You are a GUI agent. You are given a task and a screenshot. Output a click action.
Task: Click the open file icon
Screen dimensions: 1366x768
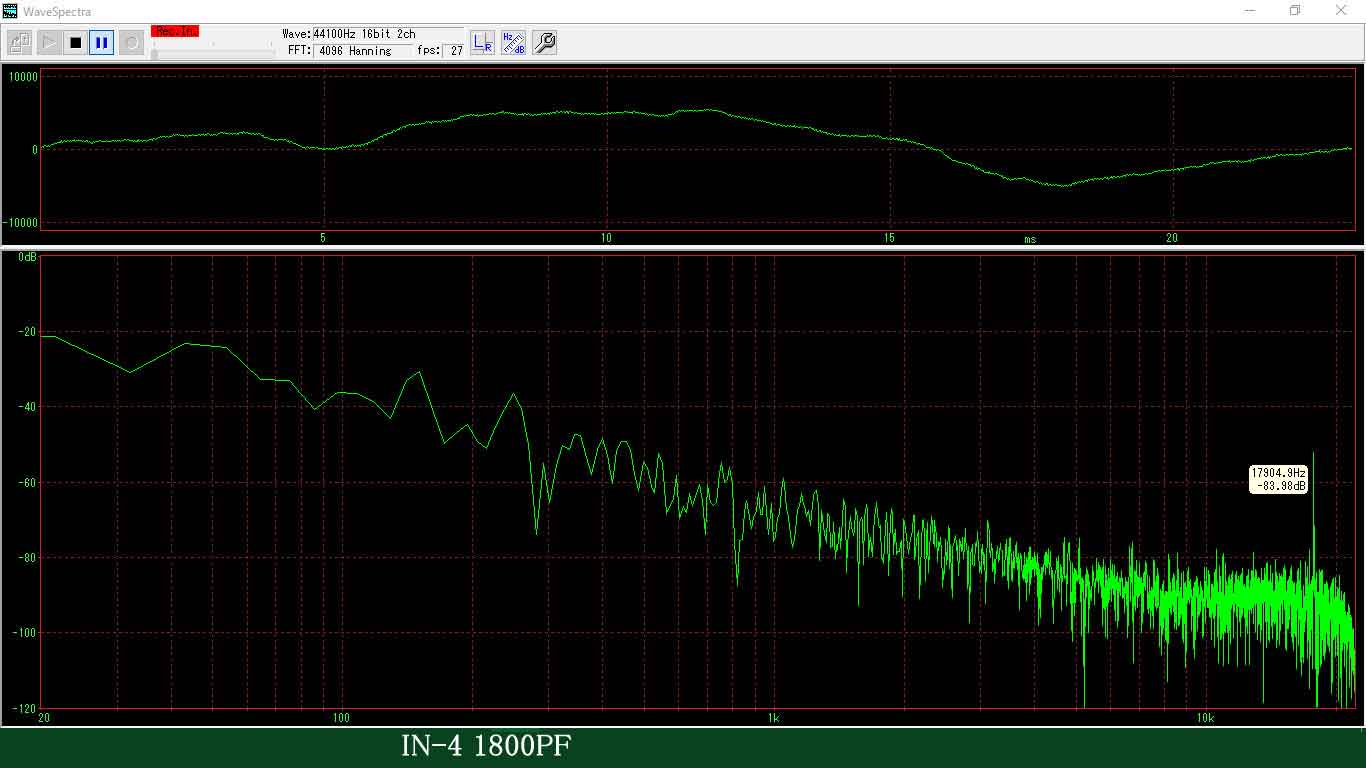pos(20,43)
